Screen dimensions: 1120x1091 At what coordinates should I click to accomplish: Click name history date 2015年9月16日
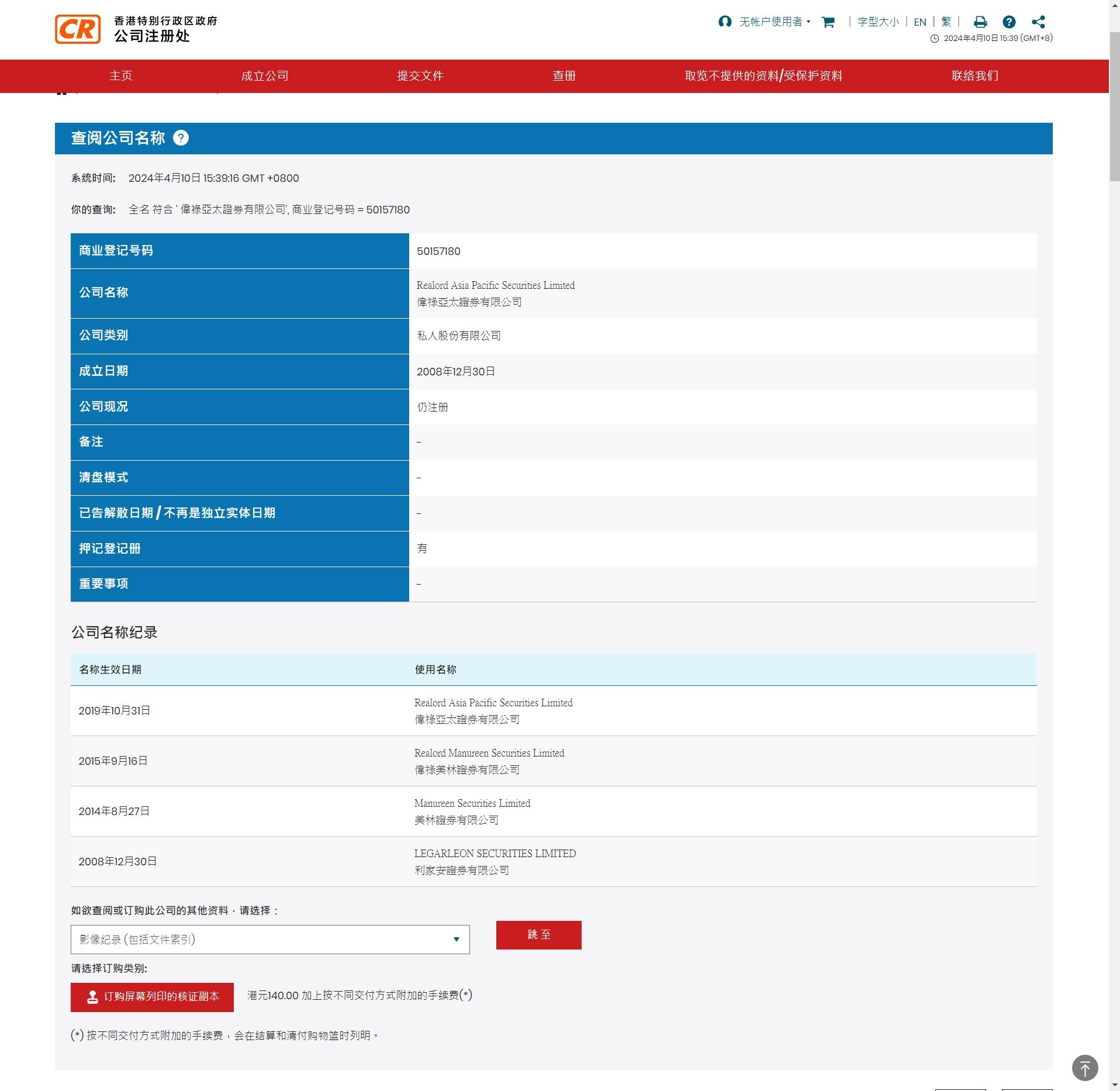coord(113,761)
